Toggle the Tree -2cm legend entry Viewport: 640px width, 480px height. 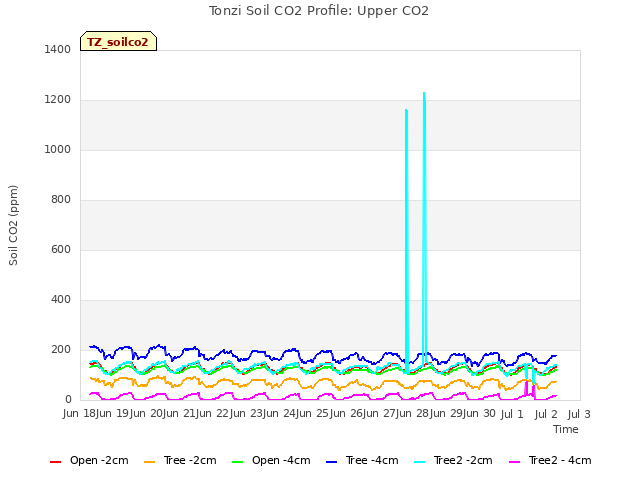point(180,460)
